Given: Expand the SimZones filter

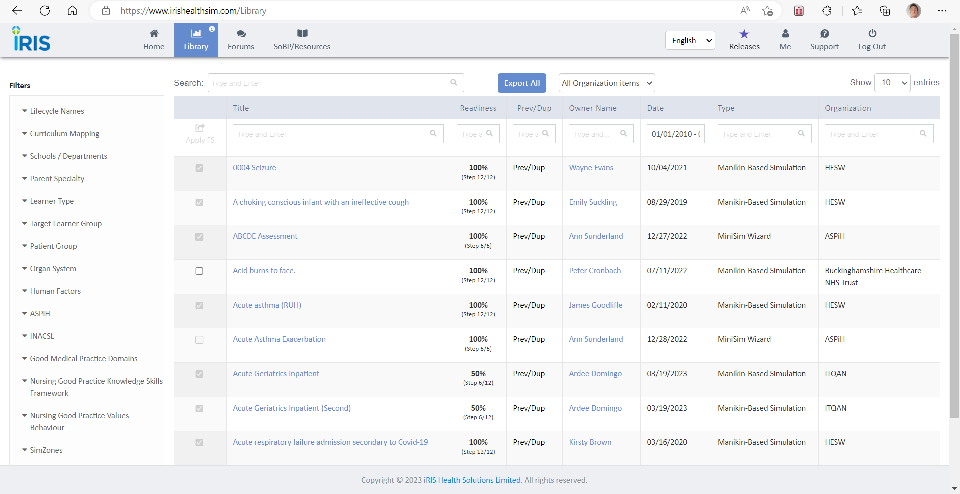Looking at the screenshot, I should tap(42, 450).
